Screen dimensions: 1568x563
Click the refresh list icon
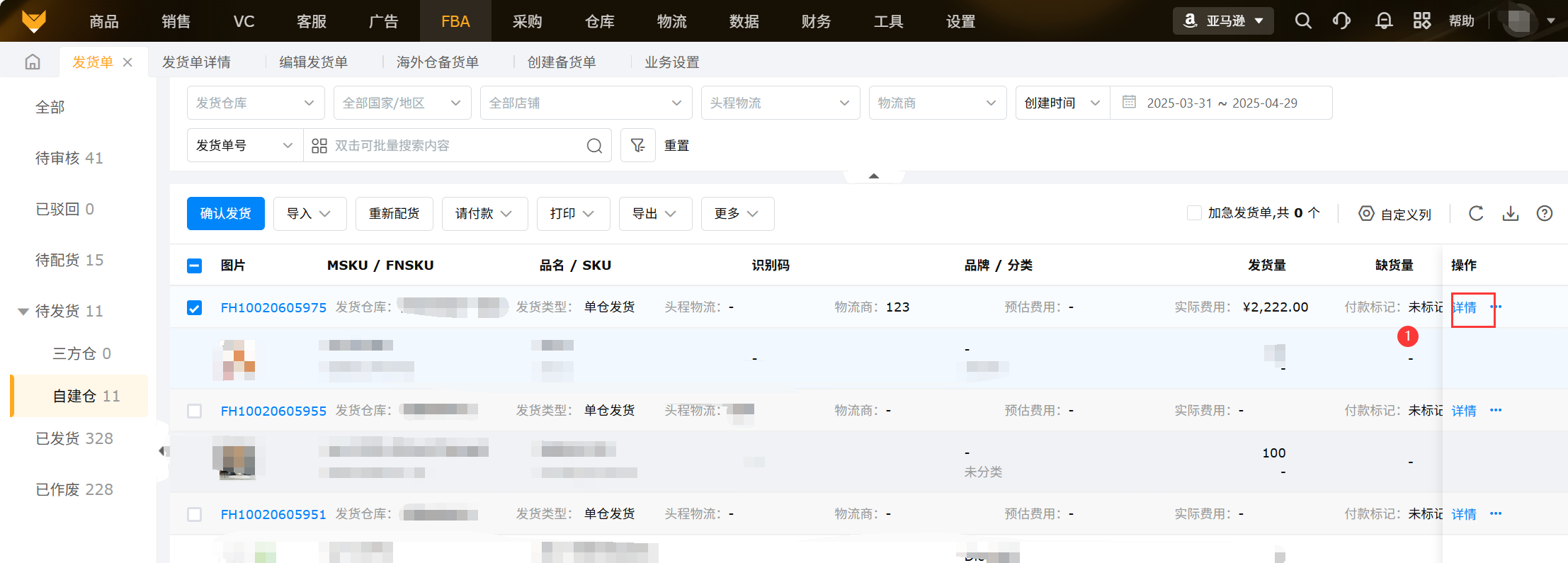(x=1476, y=213)
